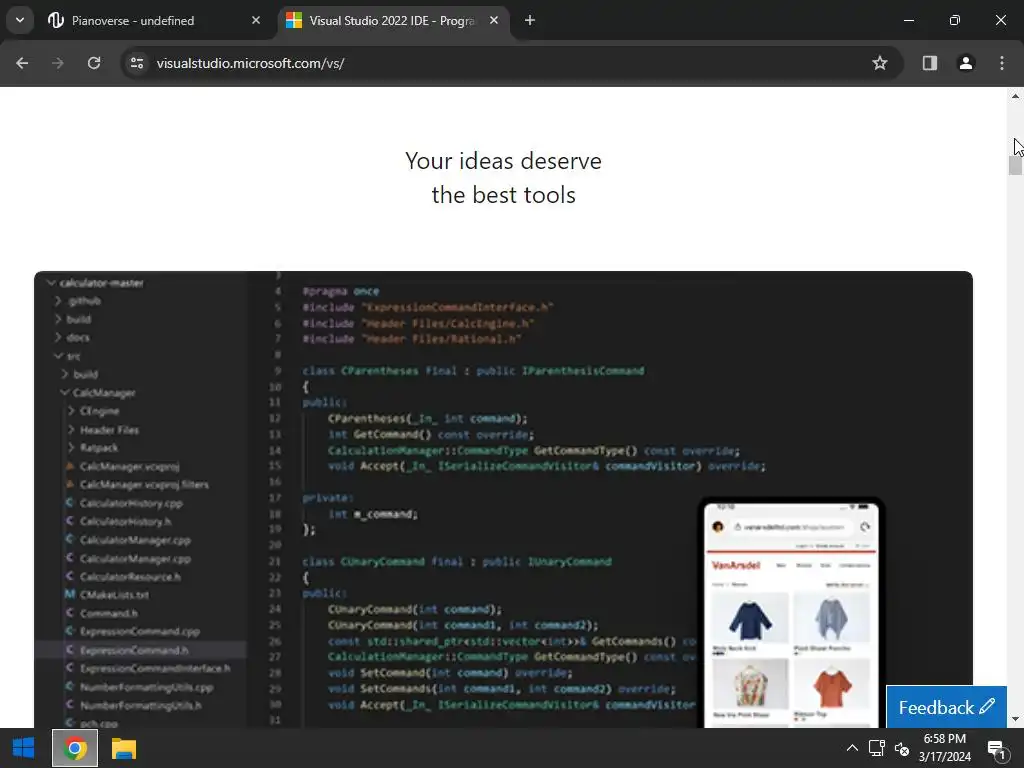Open the notification center icon
Screen dimensions: 1024x768
coord(997,748)
